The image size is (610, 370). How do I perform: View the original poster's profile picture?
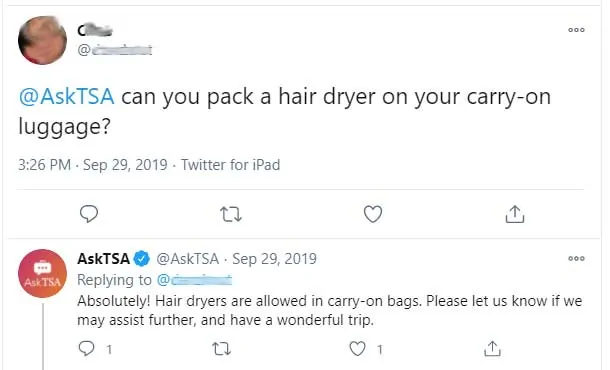pos(42,40)
